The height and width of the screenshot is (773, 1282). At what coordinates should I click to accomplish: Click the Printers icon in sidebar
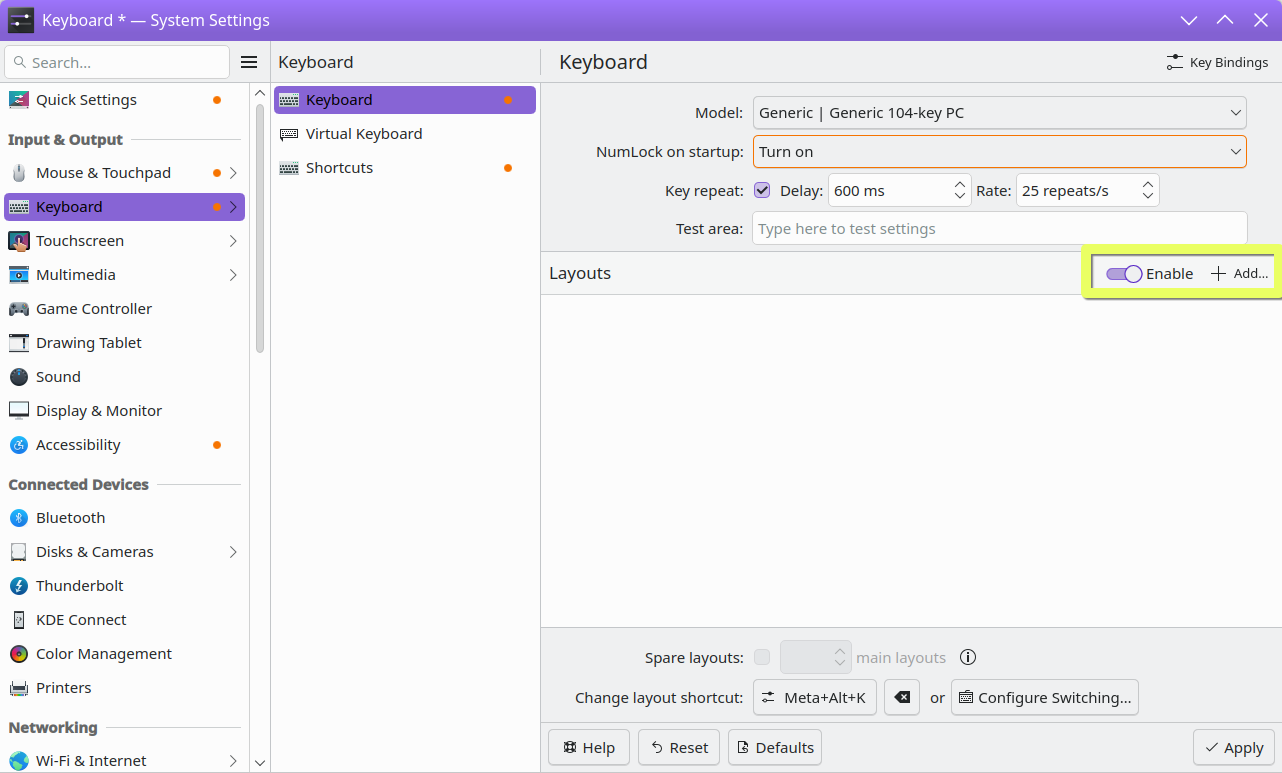(19, 688)
